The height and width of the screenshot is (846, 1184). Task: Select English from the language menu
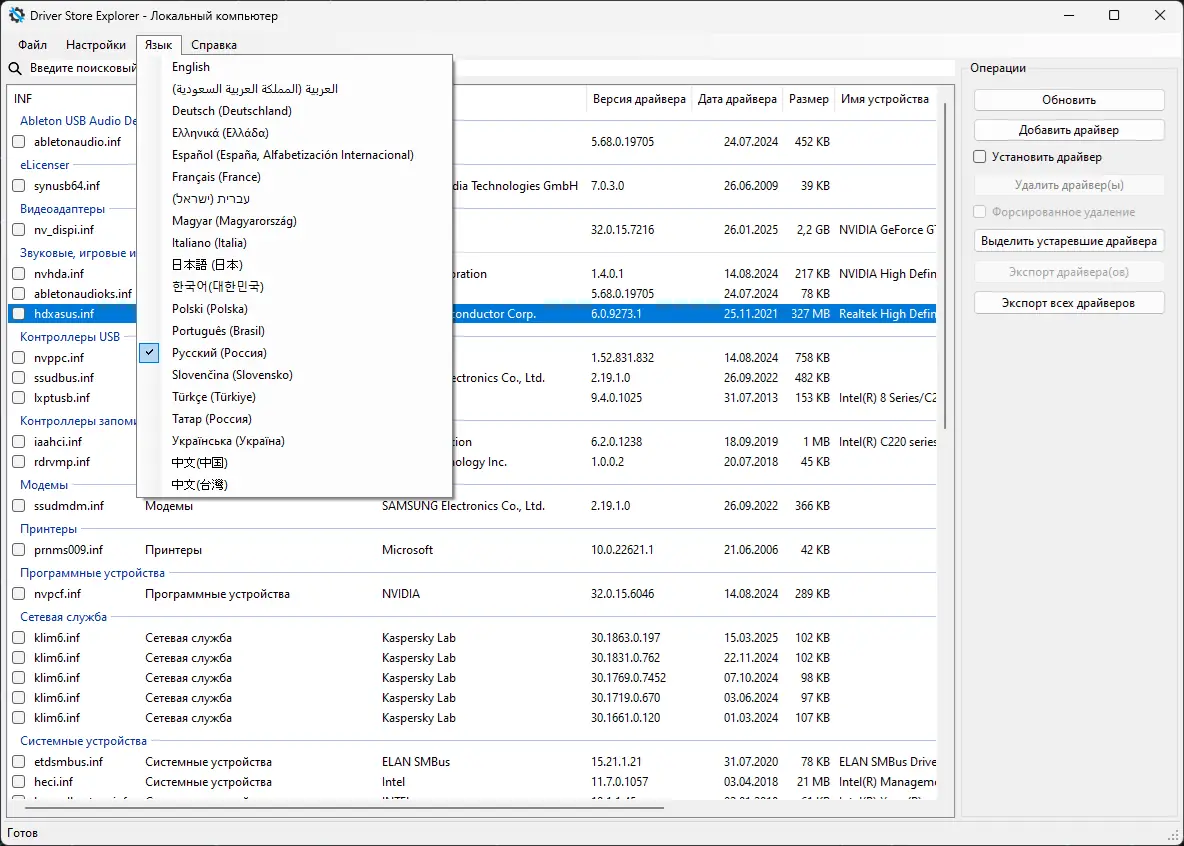point(191,66)
